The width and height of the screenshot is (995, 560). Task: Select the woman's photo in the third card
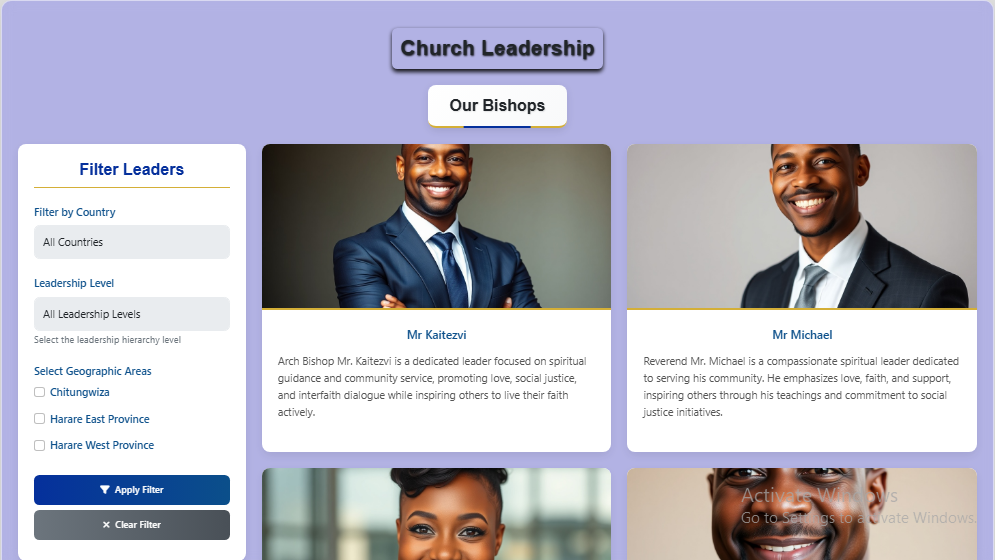436,514
